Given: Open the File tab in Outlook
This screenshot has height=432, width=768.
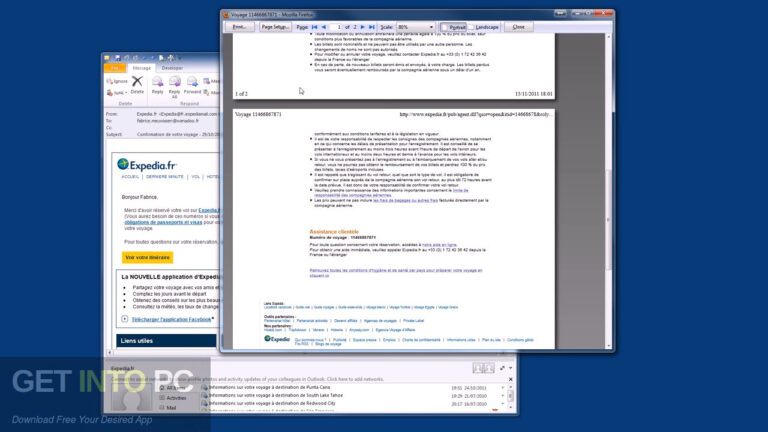Looking at the screenshot, I should [x=115, y=68].
